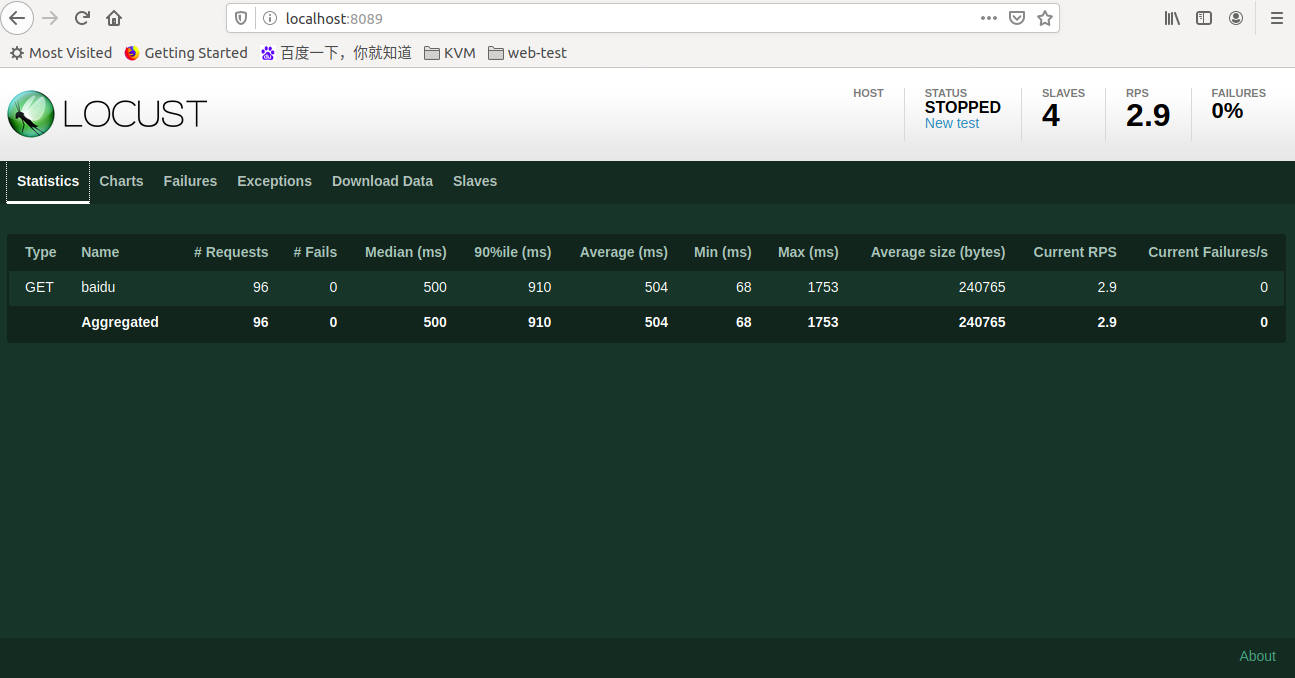Open Firefox account avatar icon
Viewport: 1295px width, 678px height.
pos(1236,18)
